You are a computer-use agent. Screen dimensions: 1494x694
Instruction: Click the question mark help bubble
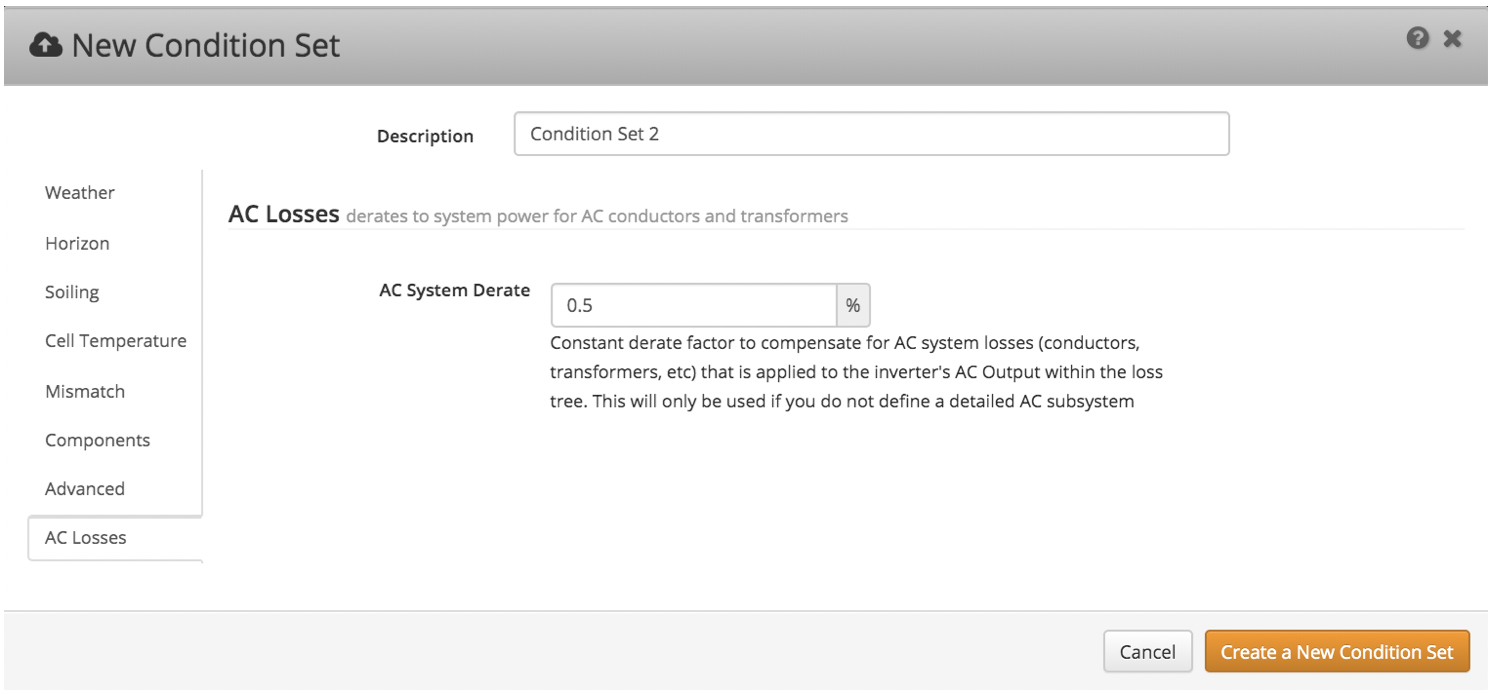pos(1418,38)
